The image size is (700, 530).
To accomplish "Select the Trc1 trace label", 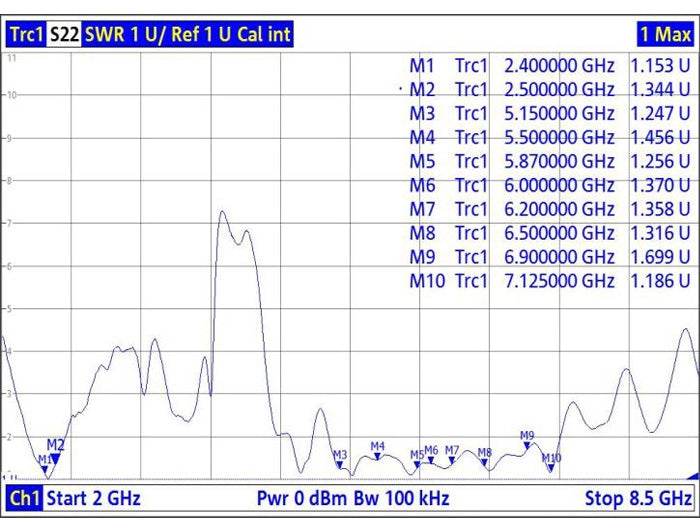I will pyautogui.click(x=25, y=35).
